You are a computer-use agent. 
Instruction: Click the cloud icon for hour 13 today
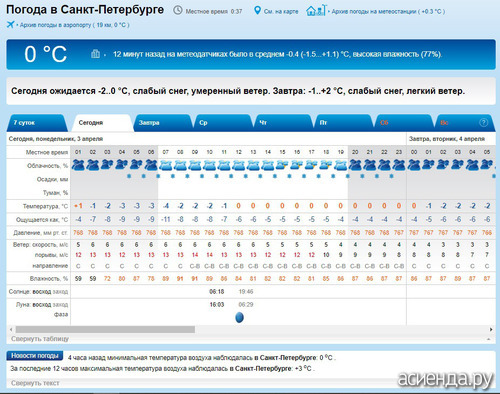click(x=253, y=165)
